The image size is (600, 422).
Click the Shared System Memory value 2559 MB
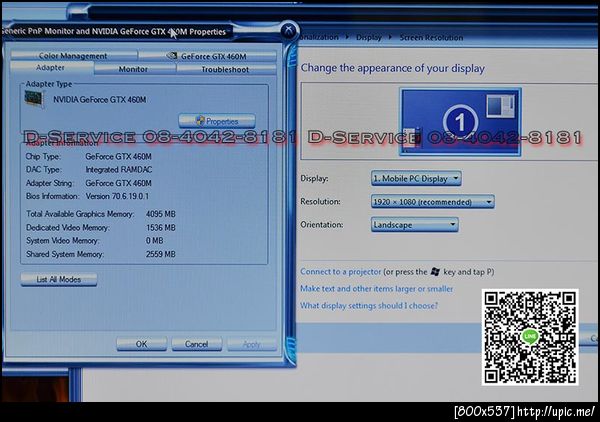pyautogui.click(x=161, y=254)
